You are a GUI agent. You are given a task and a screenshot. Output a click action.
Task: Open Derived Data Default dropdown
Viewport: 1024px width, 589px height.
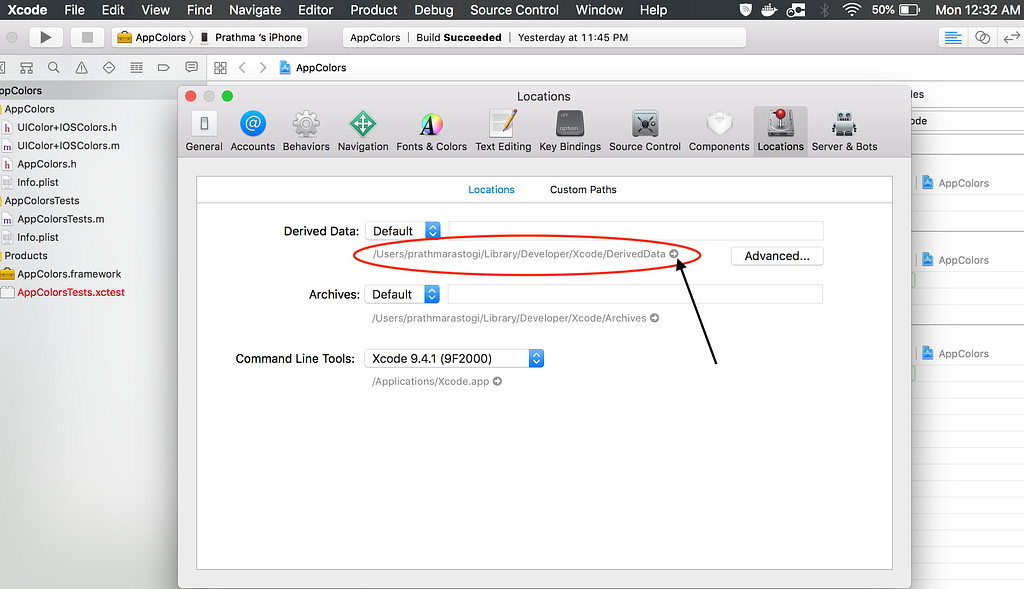point(403,231)
